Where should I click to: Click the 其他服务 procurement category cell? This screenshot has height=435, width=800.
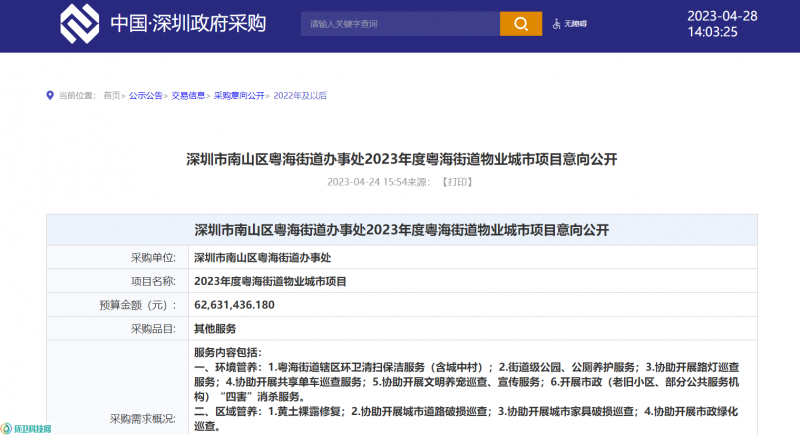[x=215, y=328]
